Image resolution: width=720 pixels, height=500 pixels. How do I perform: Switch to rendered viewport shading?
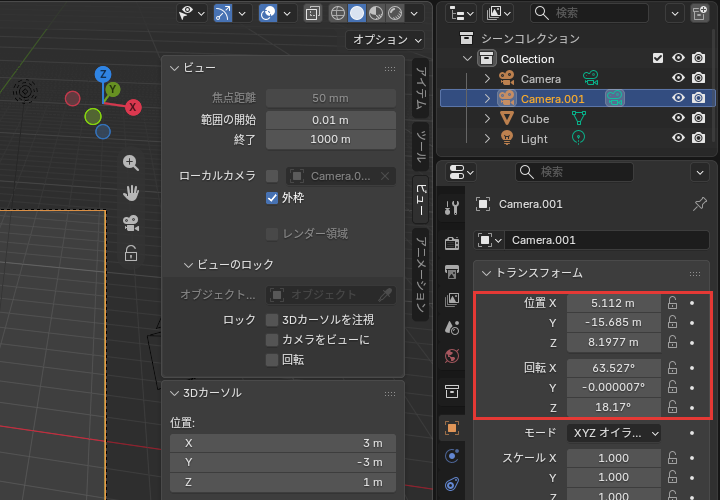[x=395, y=13]
